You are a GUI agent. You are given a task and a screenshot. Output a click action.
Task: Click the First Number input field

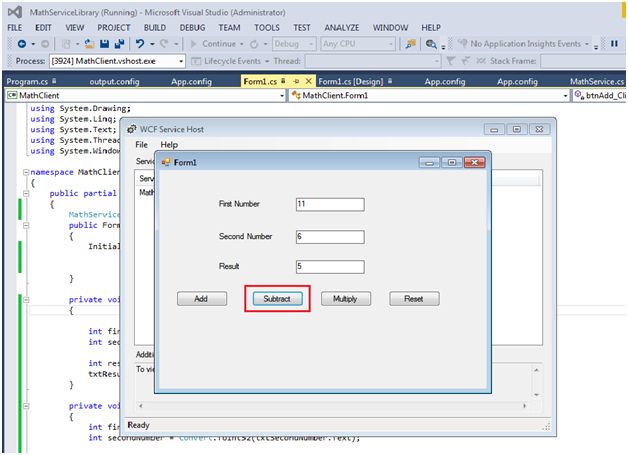(x=330, y=204)
